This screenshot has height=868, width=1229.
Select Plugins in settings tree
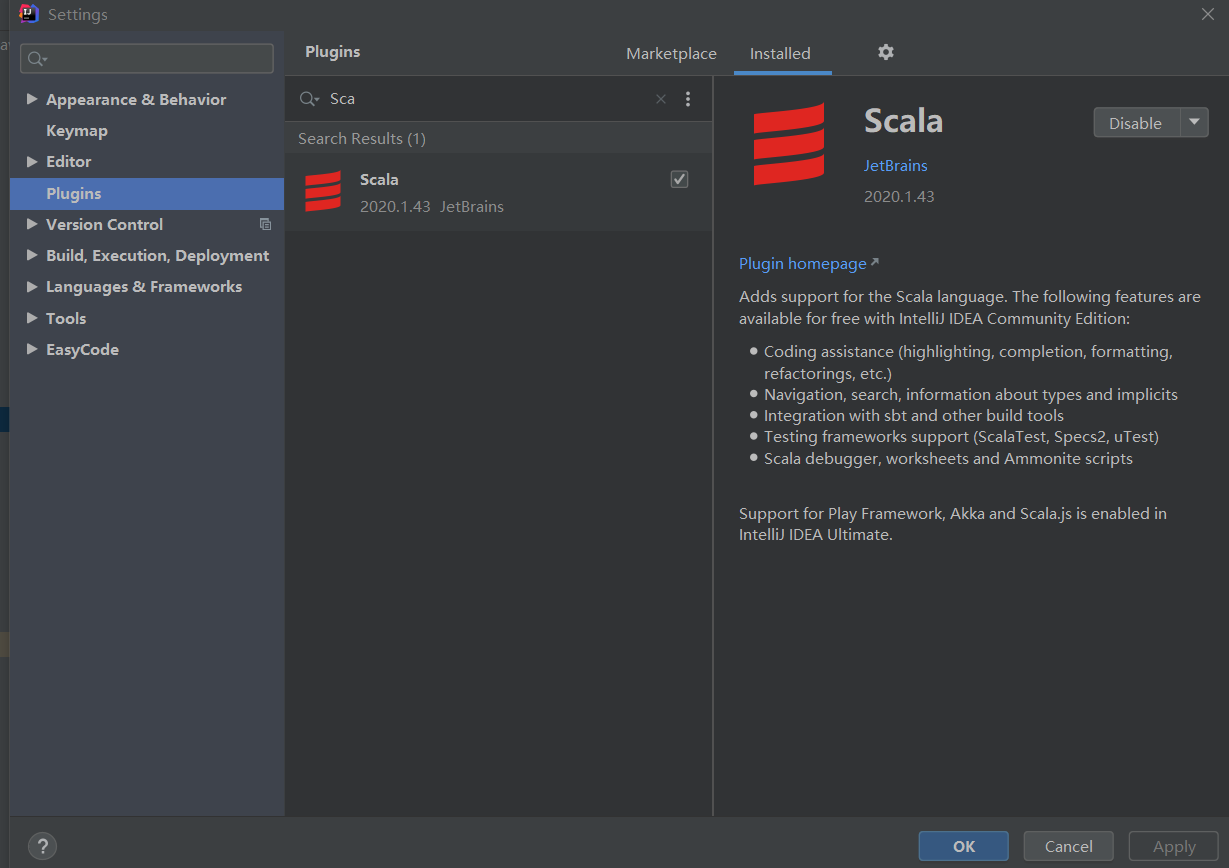[x=147, y=193]
